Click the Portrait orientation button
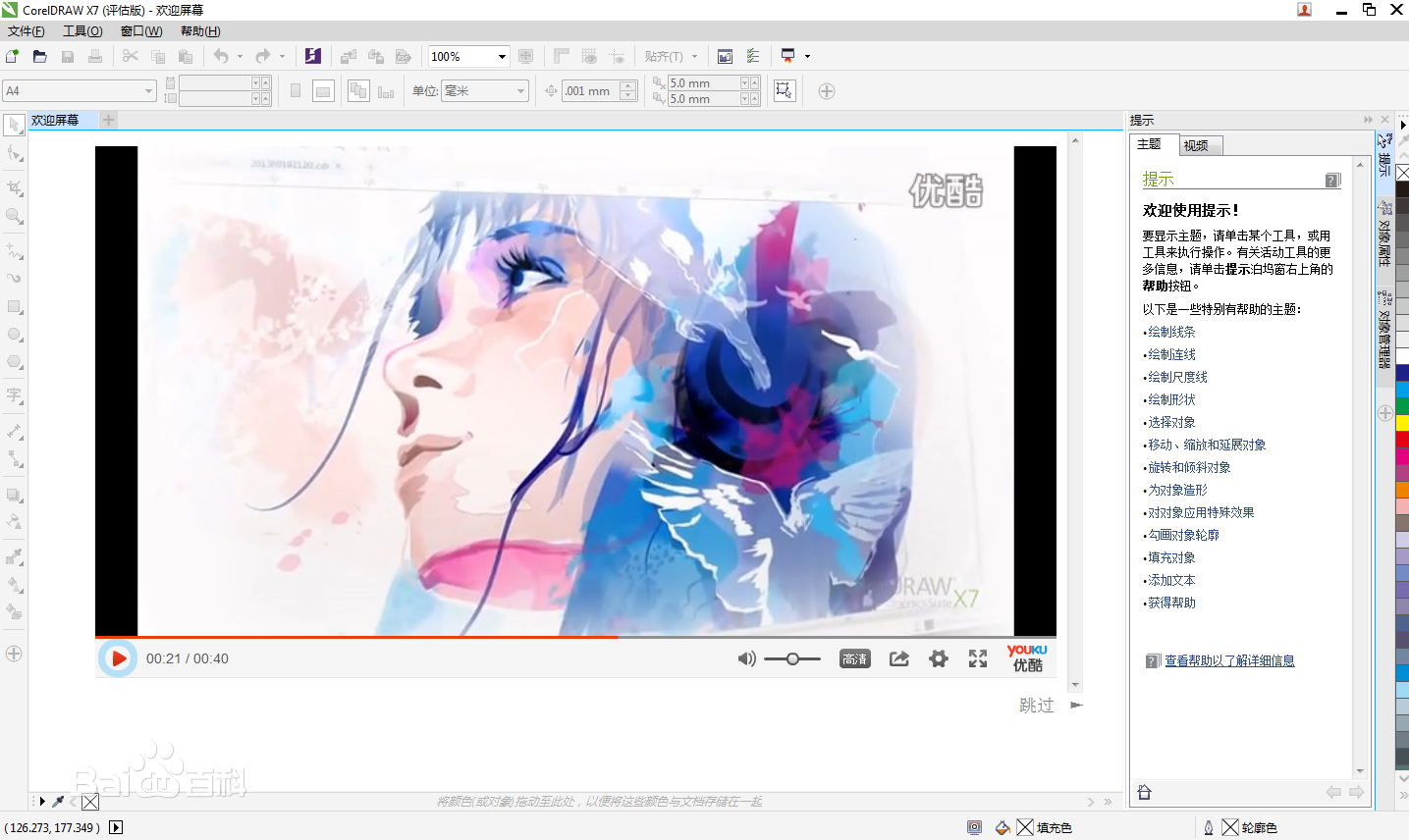This screenshot has width=1409, height=840. pos(296,91)
